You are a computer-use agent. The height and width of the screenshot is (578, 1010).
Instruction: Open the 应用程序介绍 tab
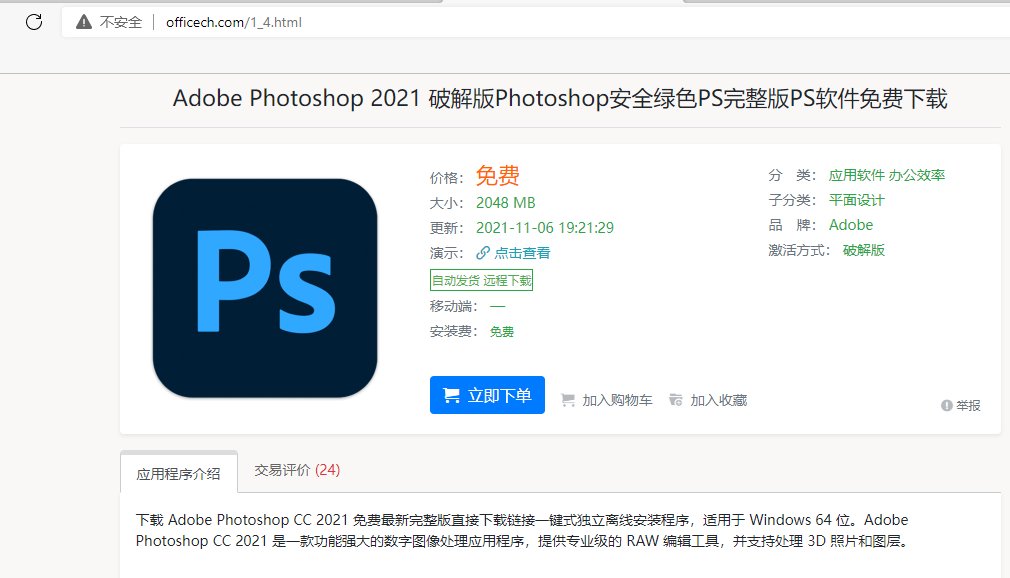(178, 471)
